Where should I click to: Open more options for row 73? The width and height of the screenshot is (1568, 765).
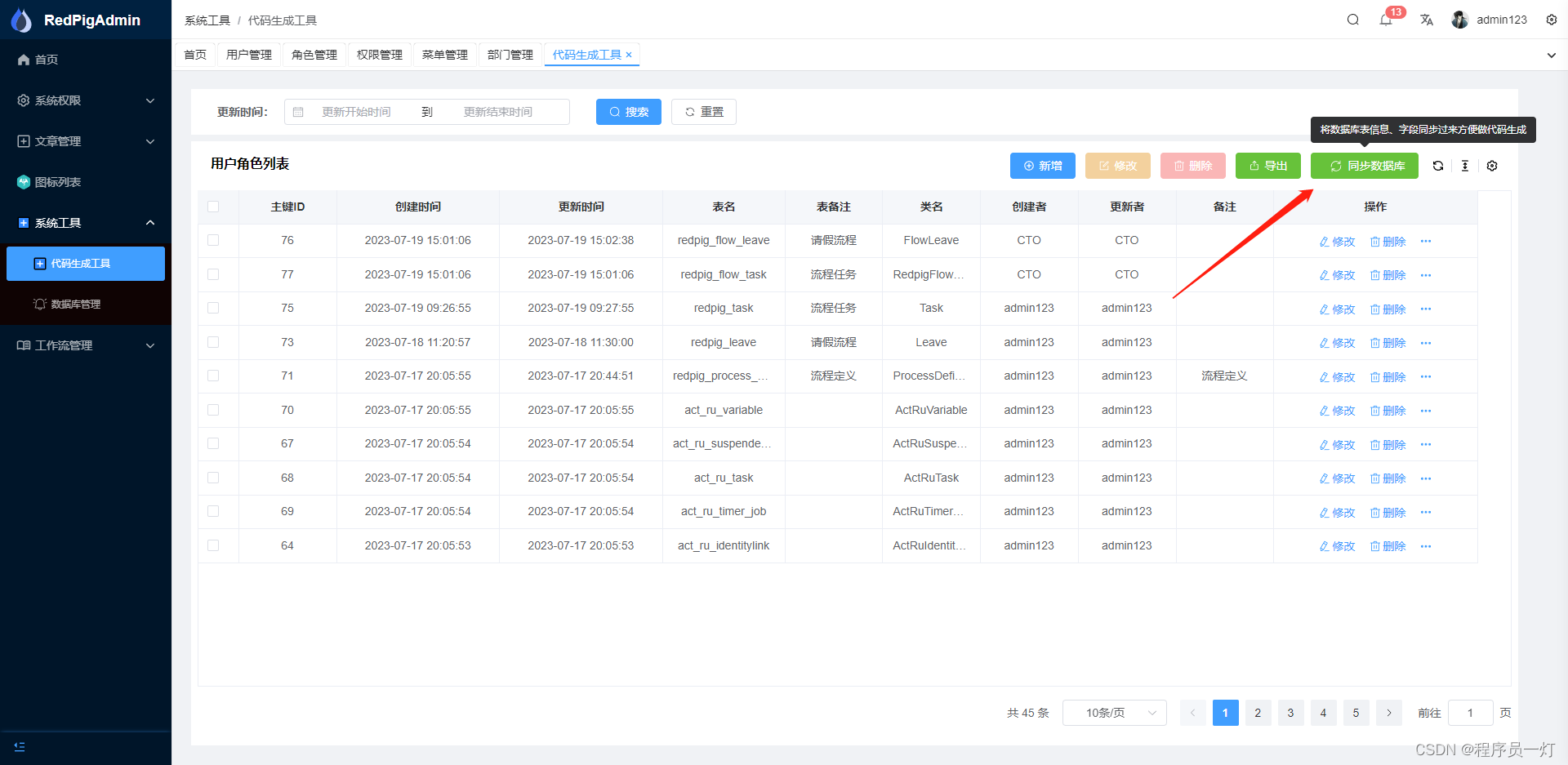pos(1426,343)
